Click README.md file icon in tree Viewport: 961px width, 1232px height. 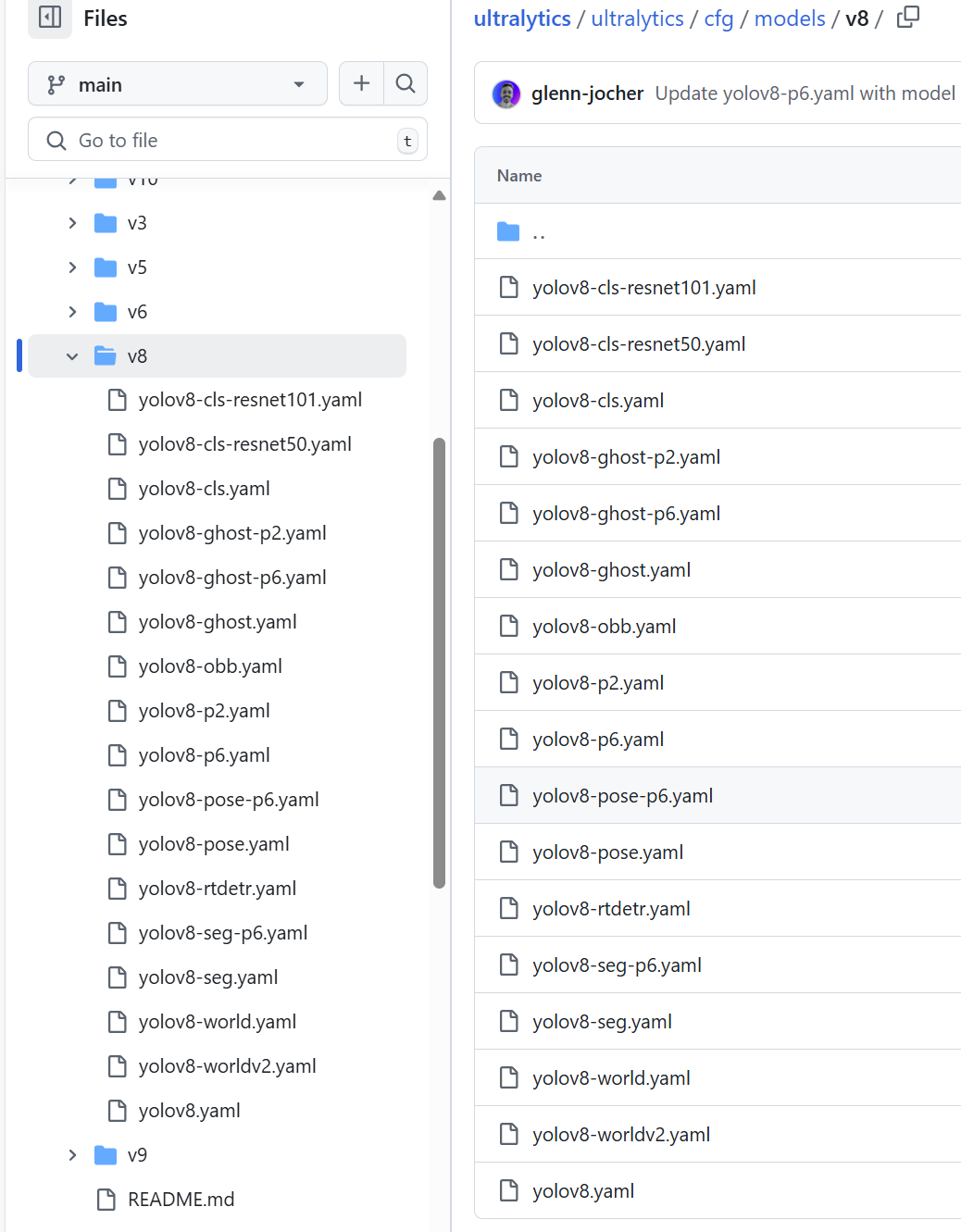[106, 1200]
